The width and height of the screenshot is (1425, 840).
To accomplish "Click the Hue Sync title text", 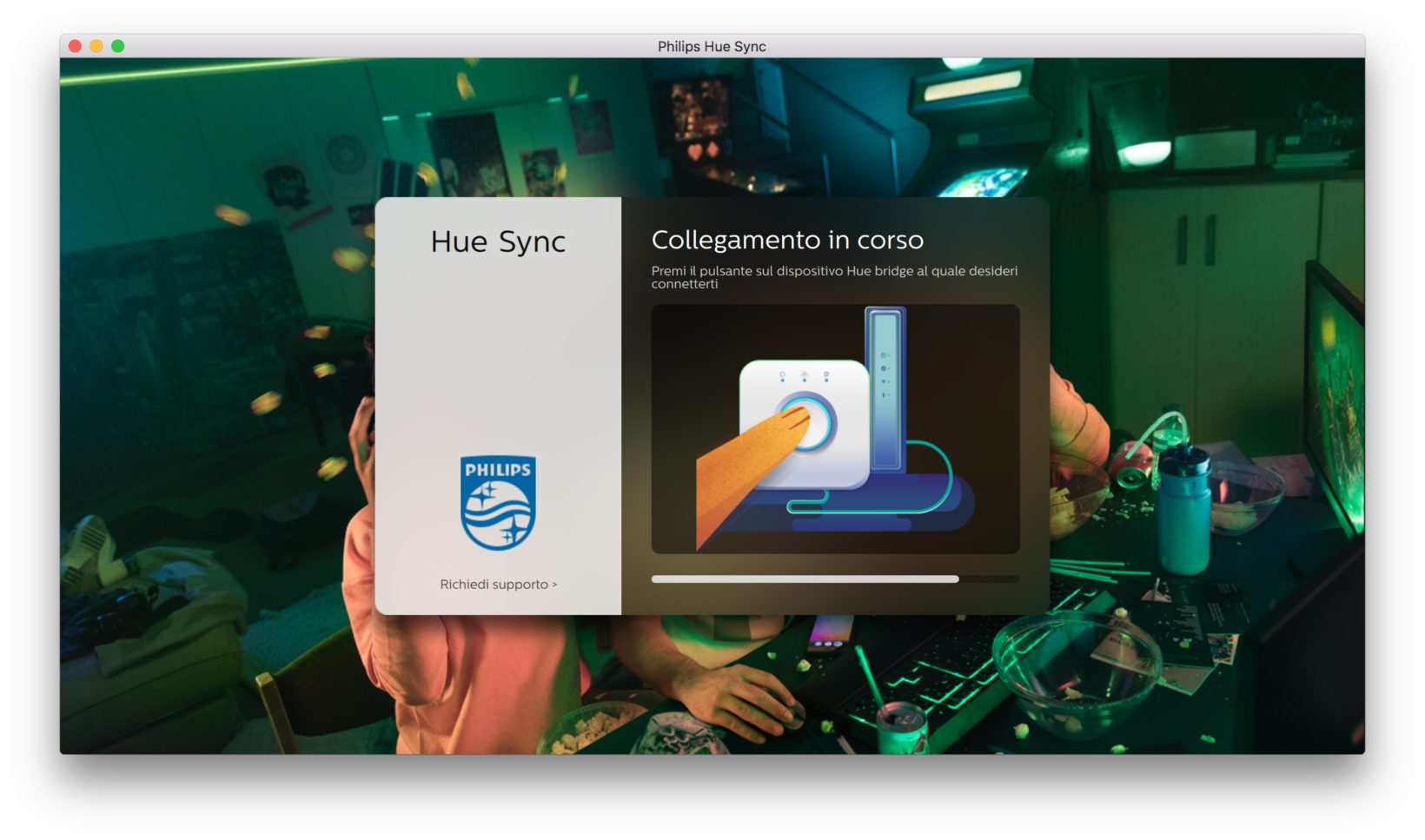I will tap(498, 241).
